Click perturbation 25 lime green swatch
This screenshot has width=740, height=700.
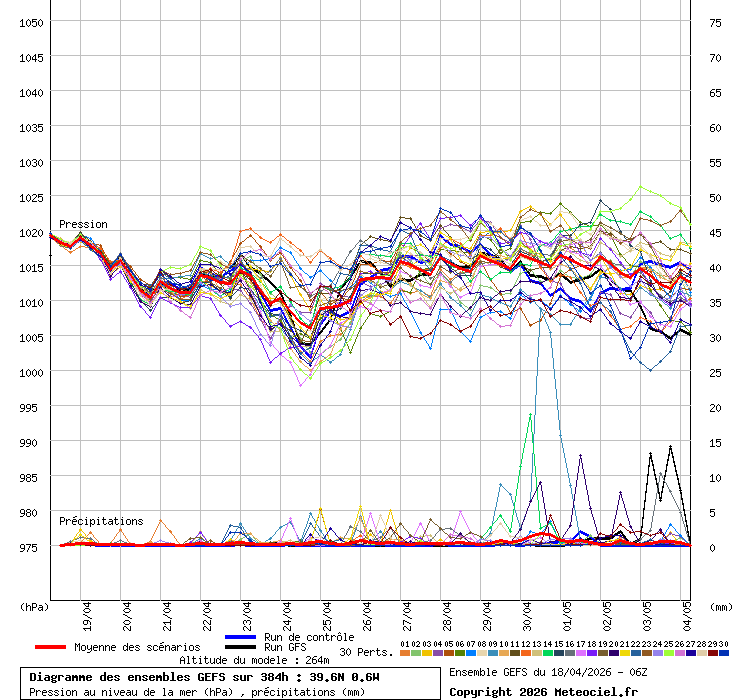click(x=669, y=652)
